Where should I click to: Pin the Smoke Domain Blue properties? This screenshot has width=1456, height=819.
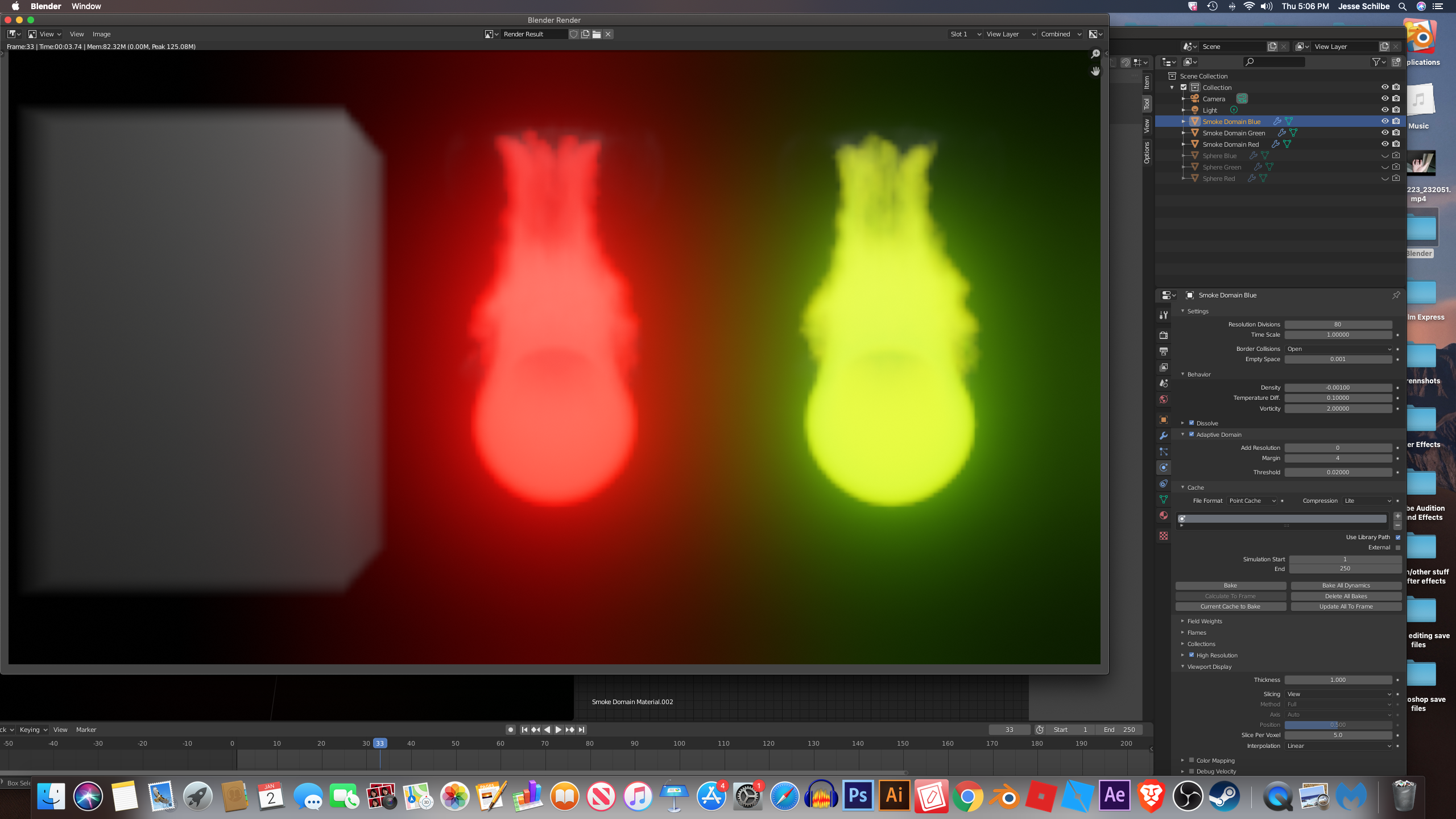[x=1396, y=295]
